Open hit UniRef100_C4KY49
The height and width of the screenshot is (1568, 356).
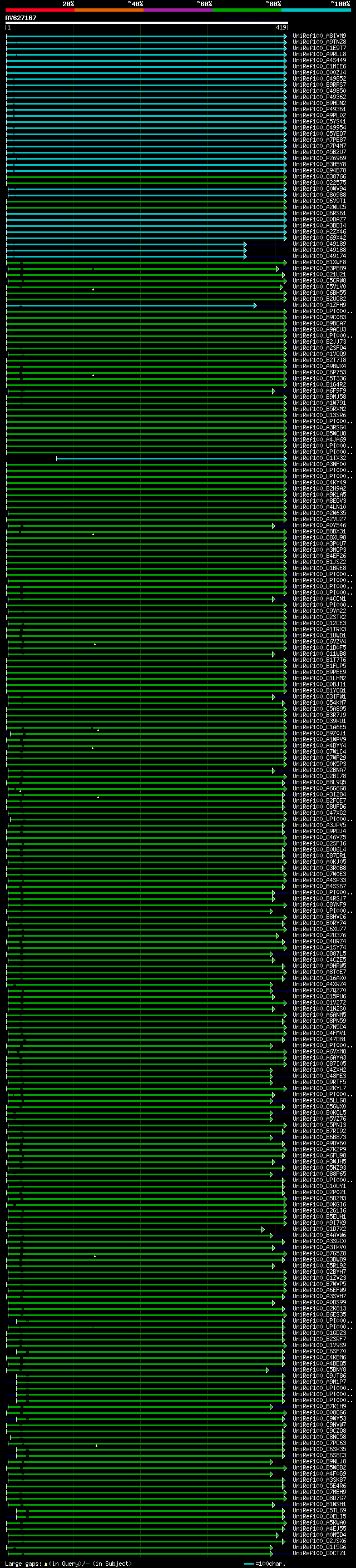(319, 482)
